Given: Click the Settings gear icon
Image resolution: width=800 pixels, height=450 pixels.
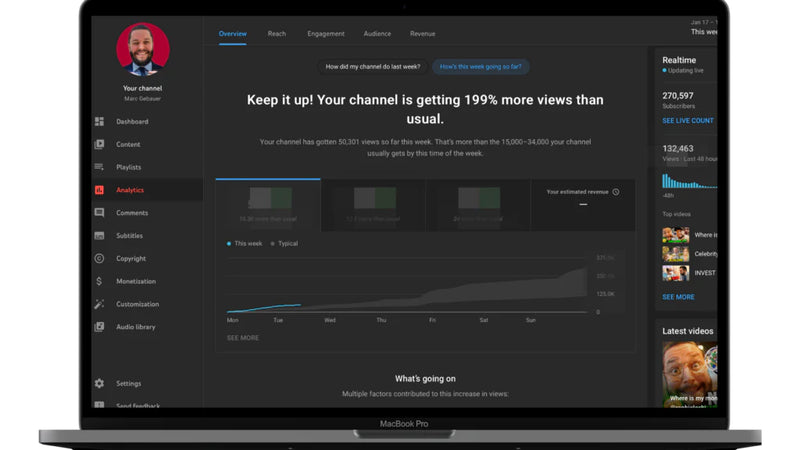Looking at the screenshot, I should coord(99,384).
